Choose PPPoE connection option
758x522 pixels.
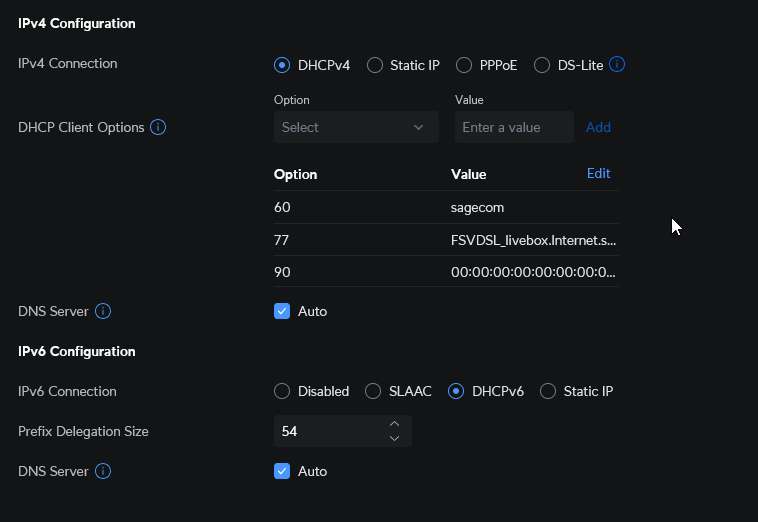tap(464, 65)
